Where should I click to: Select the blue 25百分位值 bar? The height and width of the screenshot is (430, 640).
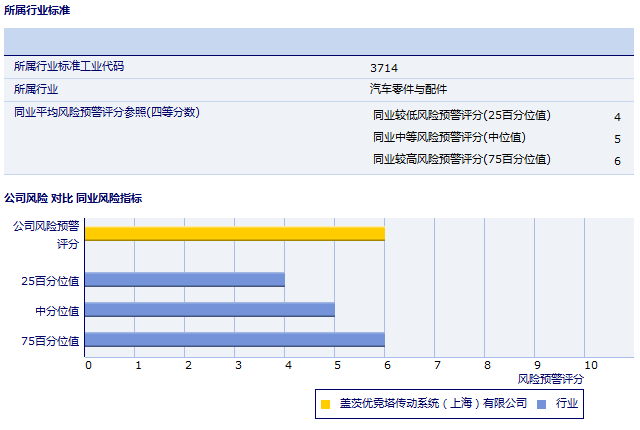[x=185, y=280]
